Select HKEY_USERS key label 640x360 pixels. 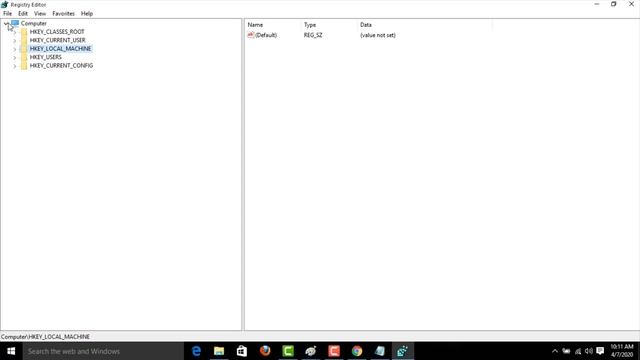pyautogui.click(x=46, y=57)
